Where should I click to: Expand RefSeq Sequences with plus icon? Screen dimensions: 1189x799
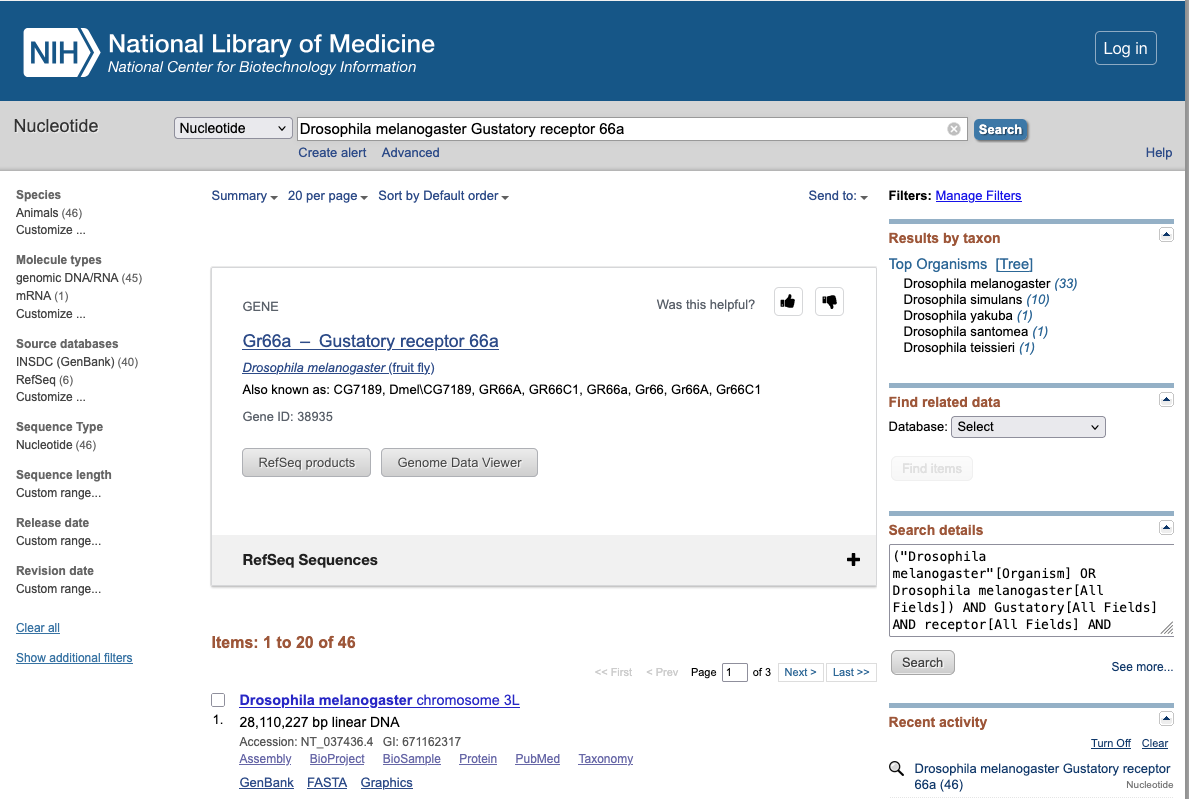click(x=853, y=560)
